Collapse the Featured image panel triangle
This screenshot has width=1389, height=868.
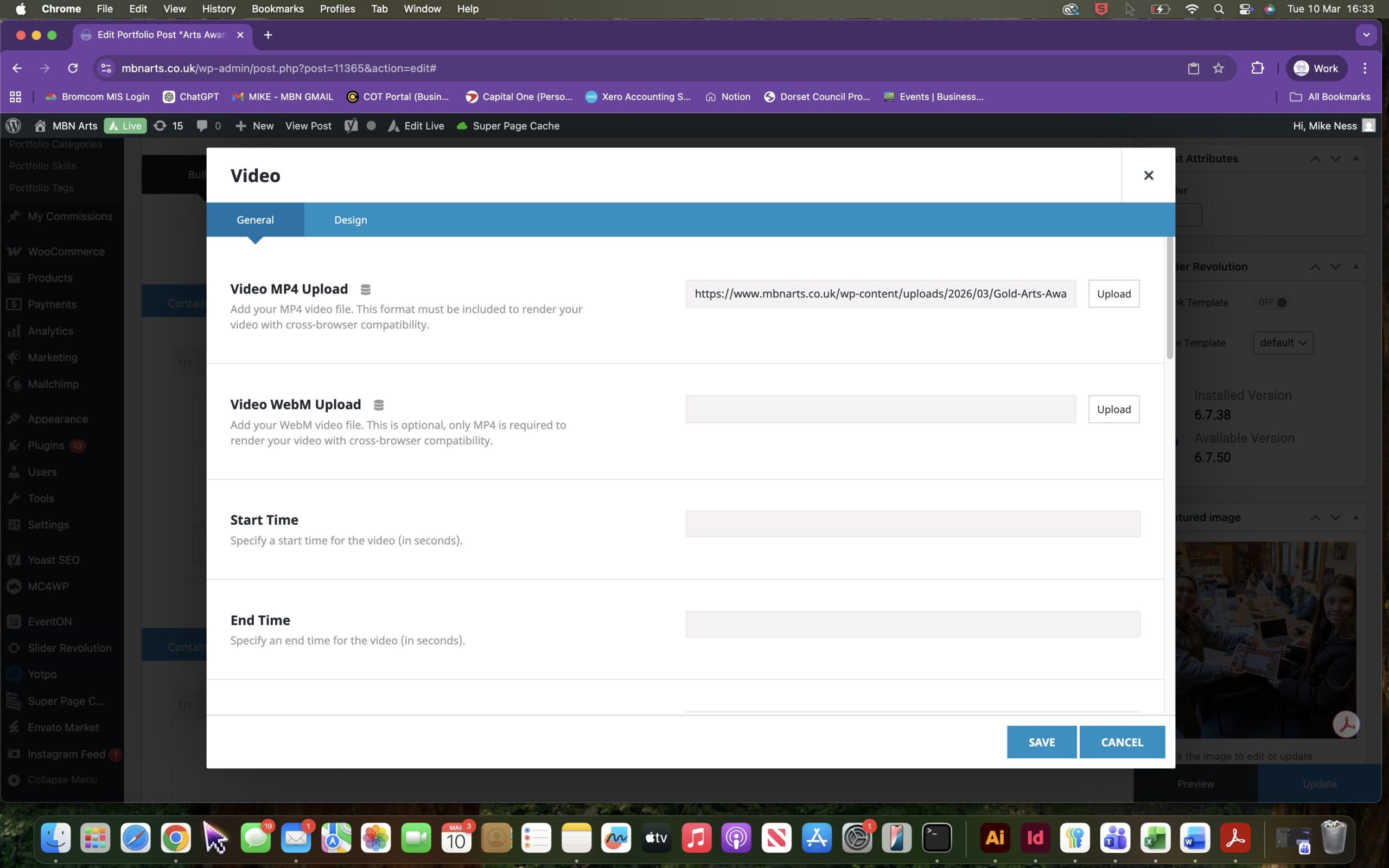coord(1356,517)
